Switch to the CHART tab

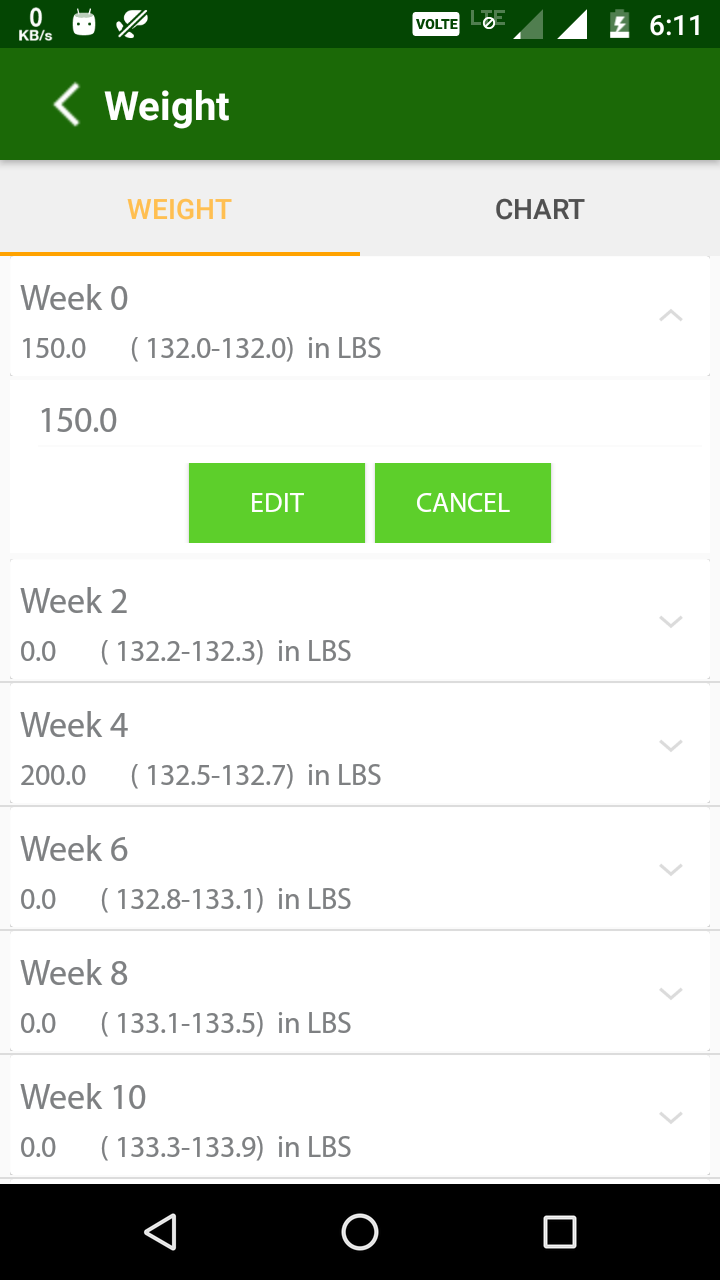540,209
